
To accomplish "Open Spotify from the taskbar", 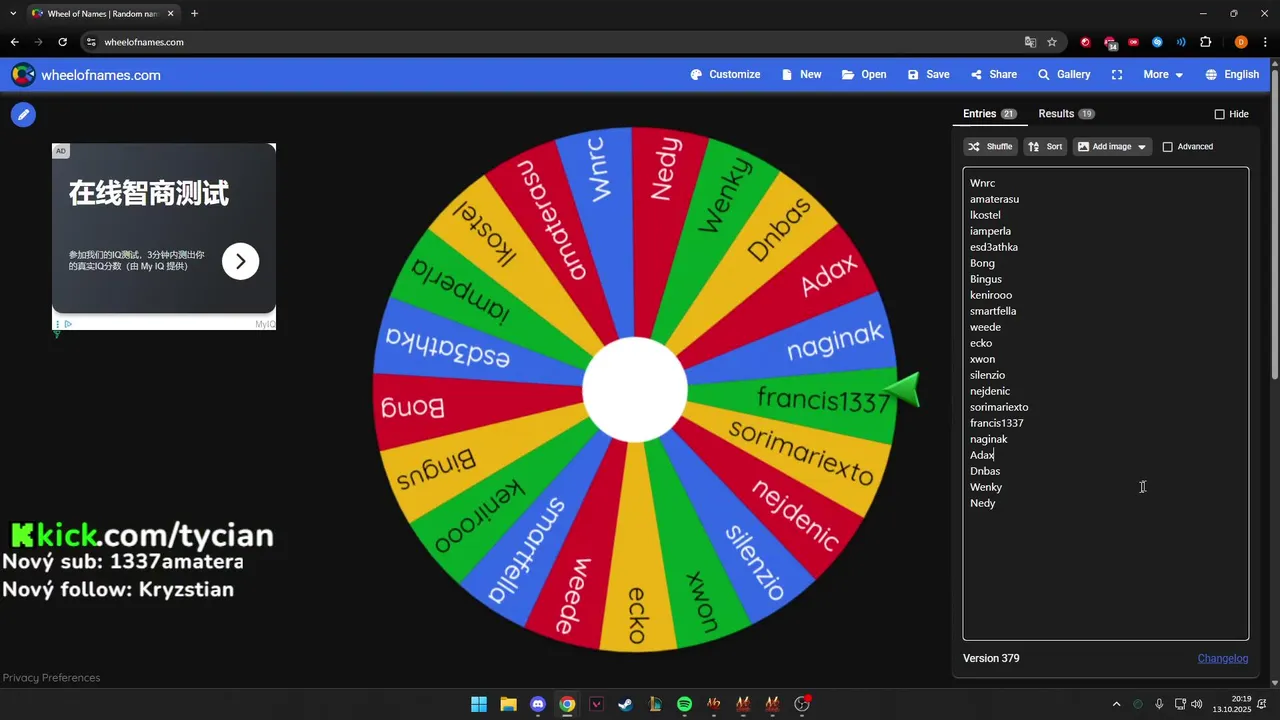I will tap(684, 704).
